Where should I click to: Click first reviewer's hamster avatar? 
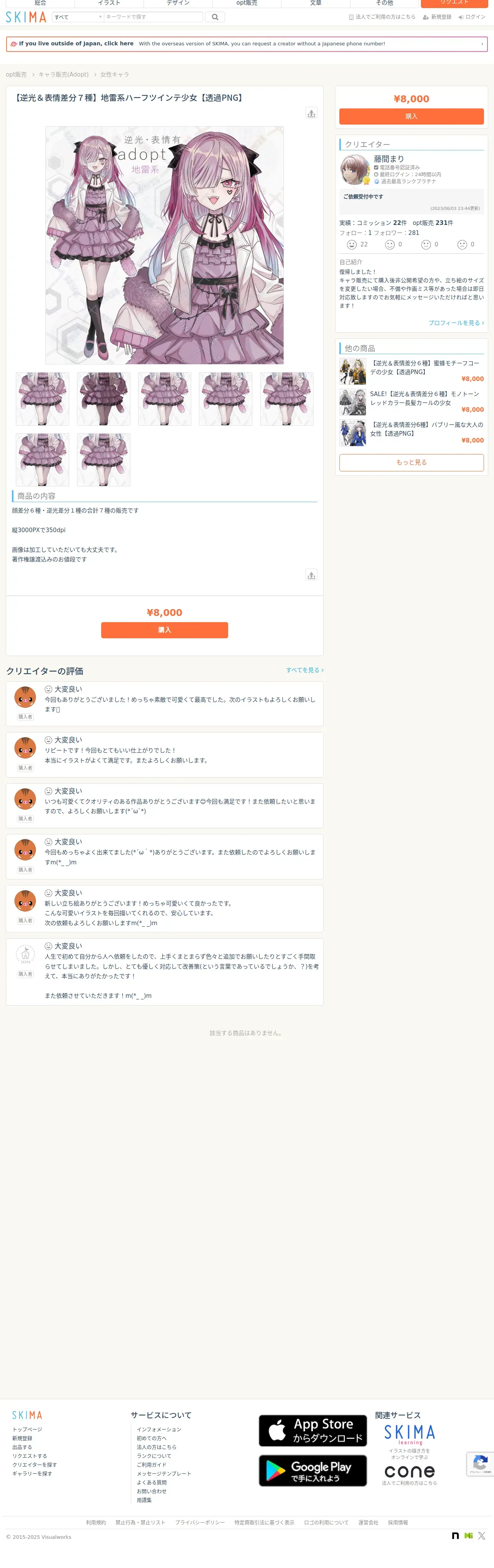(25, 697)
